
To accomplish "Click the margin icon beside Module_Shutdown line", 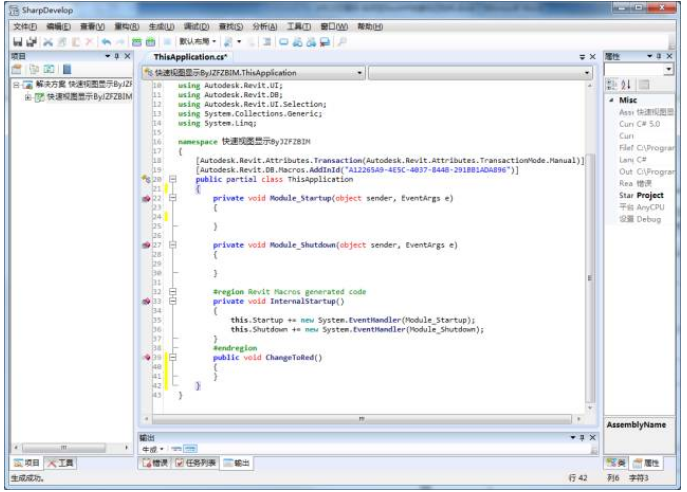I will pos(146,245).
